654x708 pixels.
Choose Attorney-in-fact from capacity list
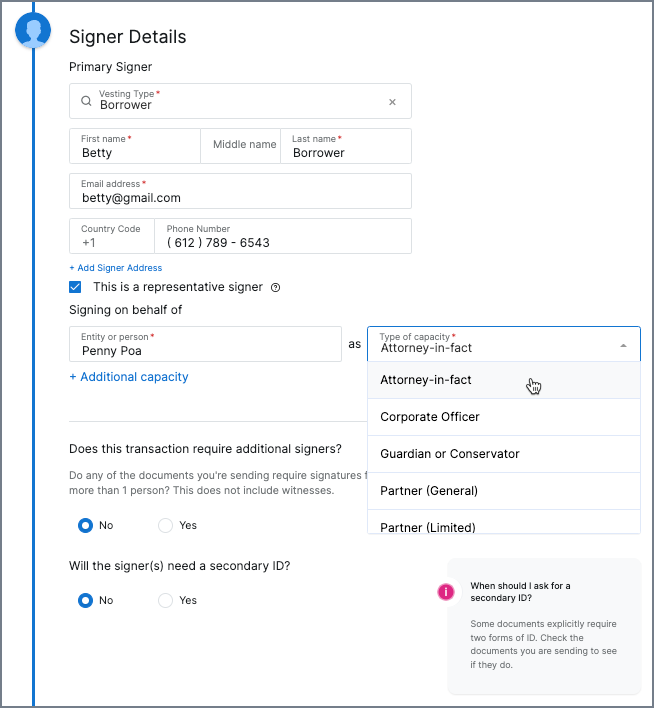(x=504, y=380)
